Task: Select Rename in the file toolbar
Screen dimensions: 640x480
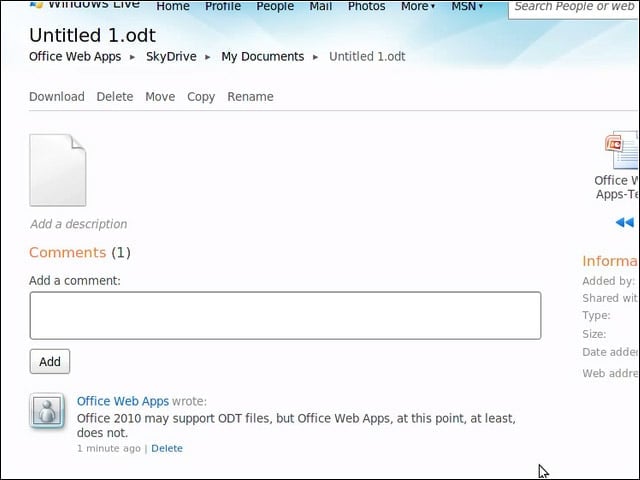Action: [250, 97]
